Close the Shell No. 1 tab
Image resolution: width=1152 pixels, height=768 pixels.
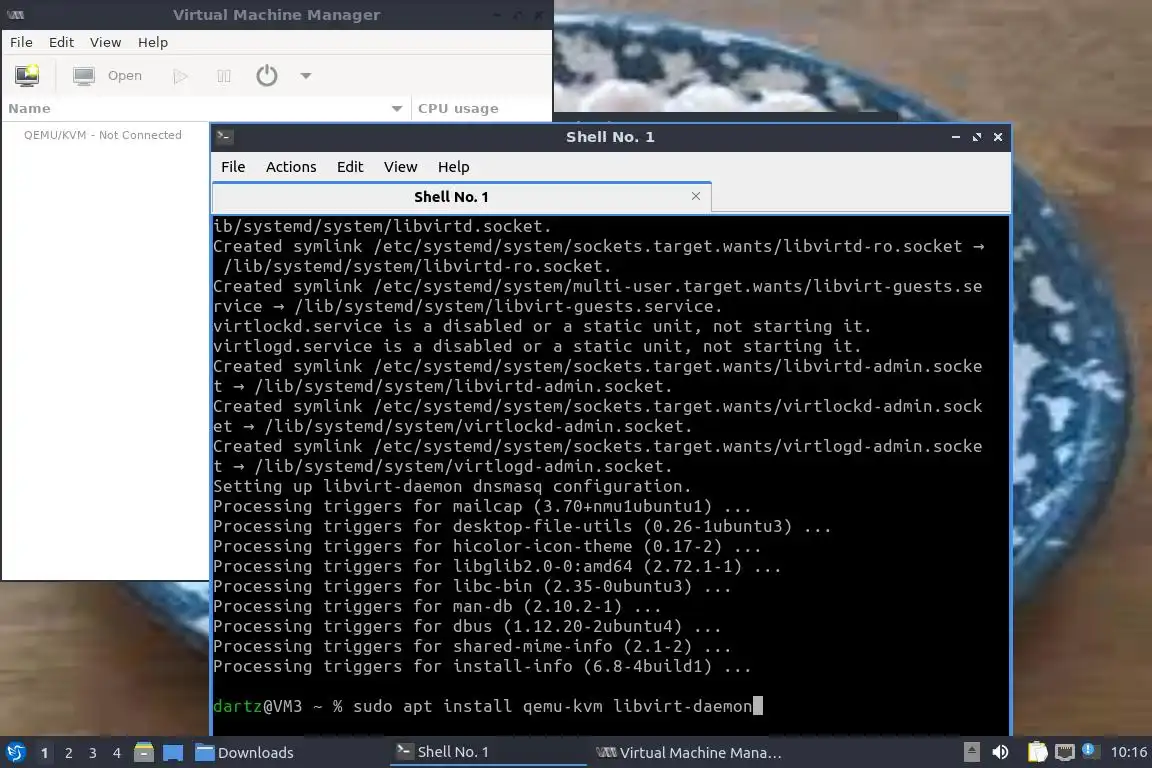coord(696,196)
